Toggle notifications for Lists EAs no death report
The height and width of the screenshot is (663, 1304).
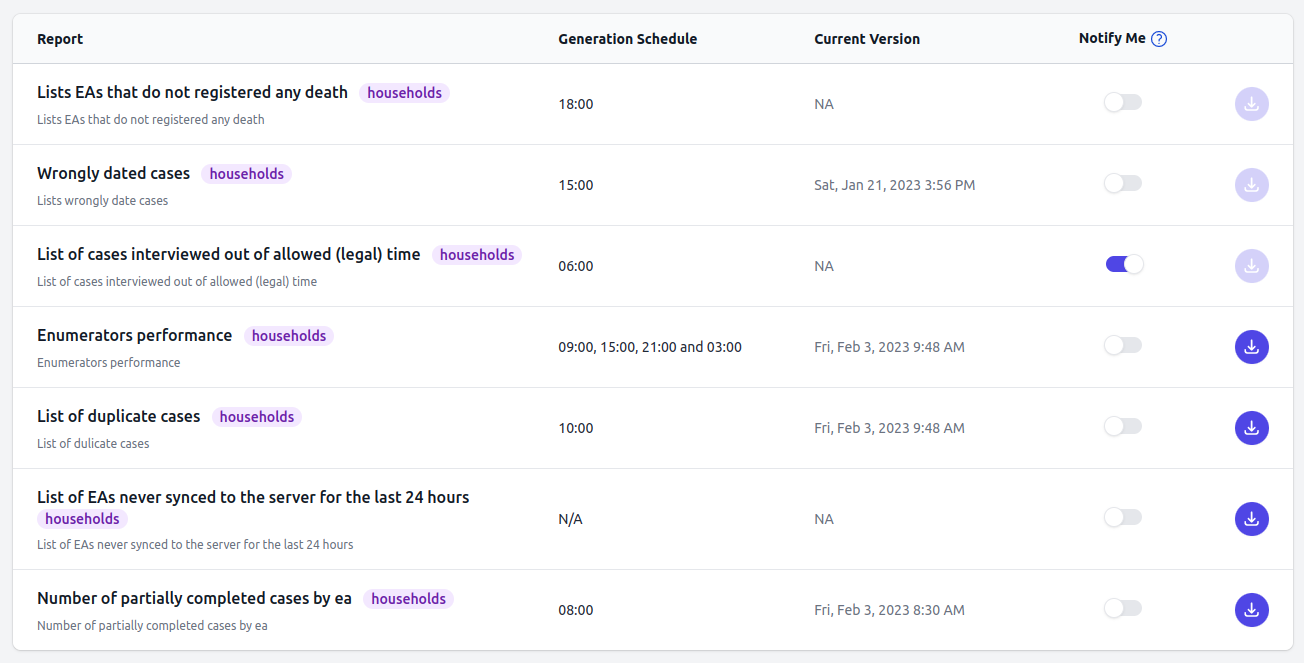pyautogui.click(x=1123, y=102)
